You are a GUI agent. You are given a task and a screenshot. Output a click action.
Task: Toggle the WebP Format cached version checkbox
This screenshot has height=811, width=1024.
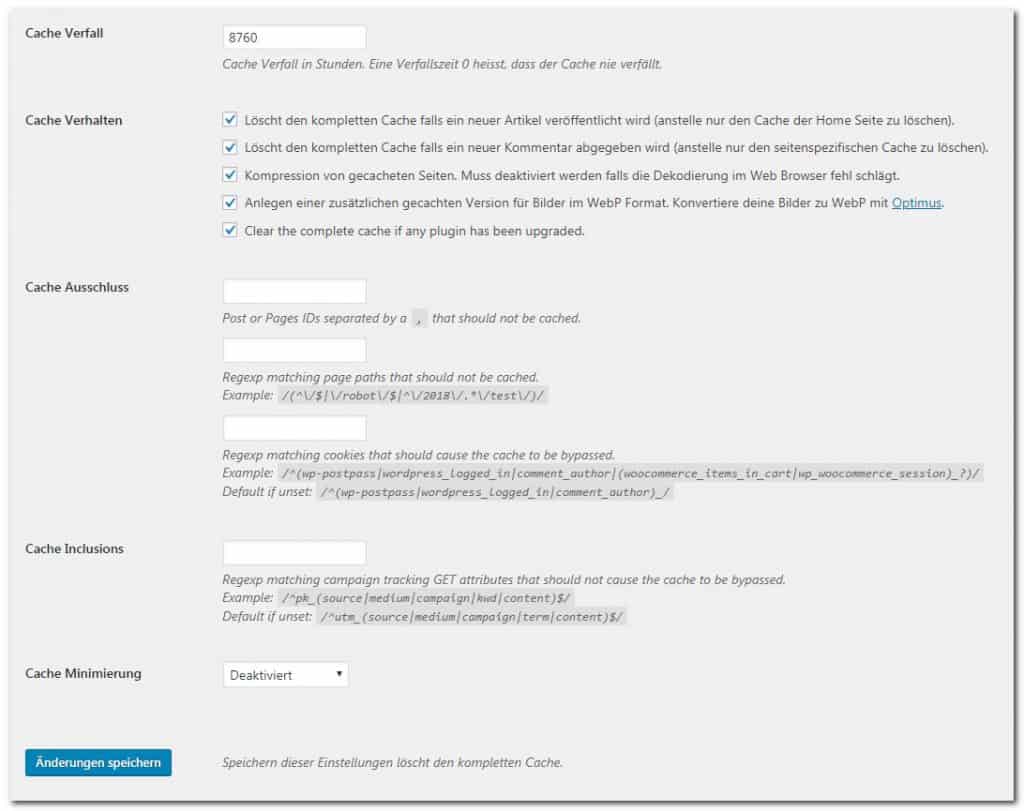(230, 202)
